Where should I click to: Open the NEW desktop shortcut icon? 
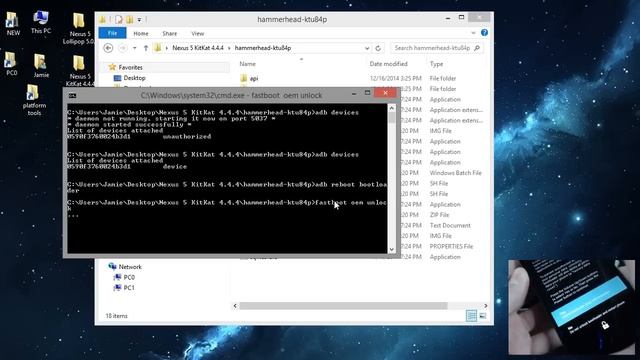pyautogui.click(x=12, y=24)
